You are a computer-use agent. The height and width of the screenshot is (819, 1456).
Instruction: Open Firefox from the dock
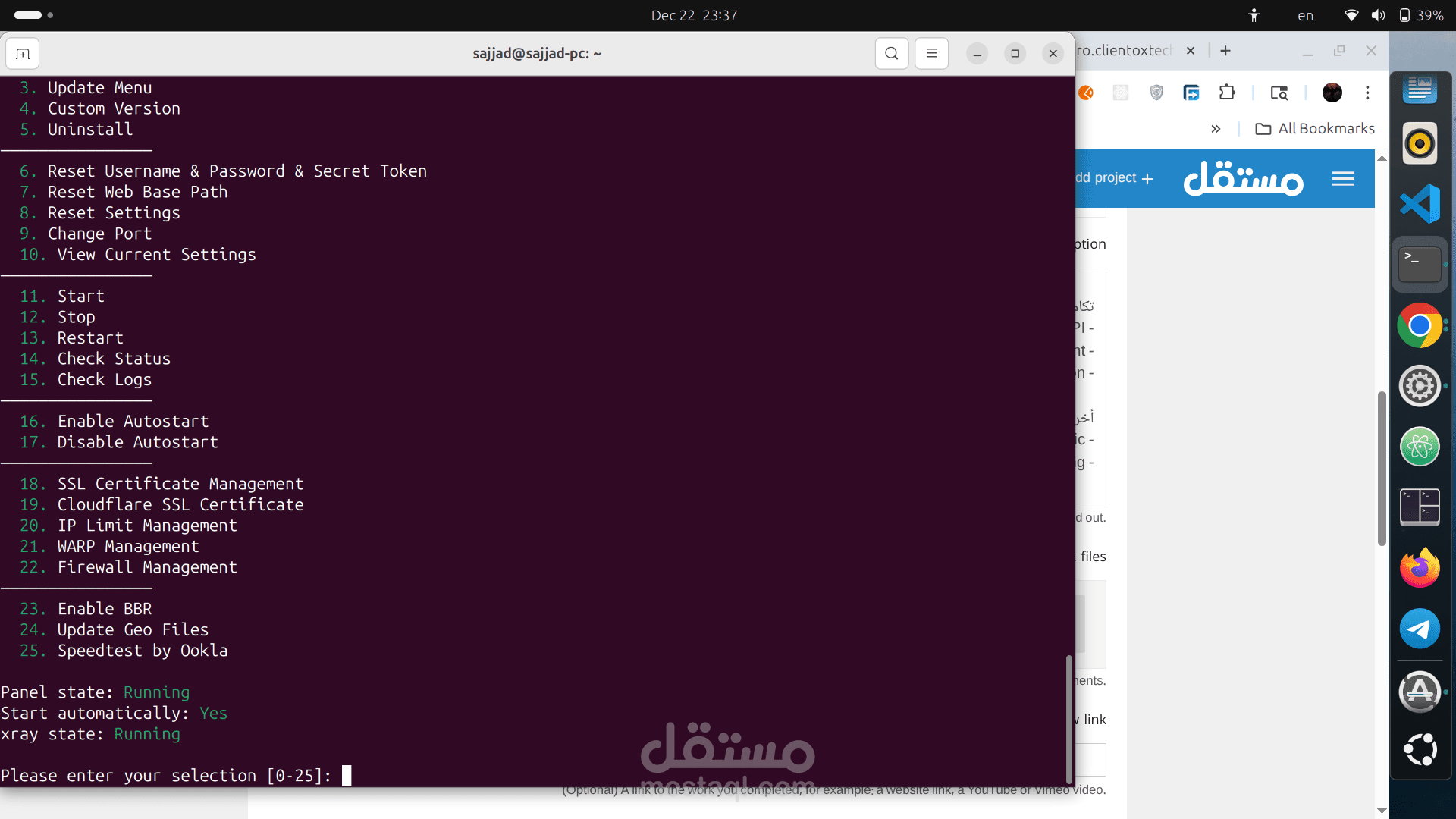(x=1420, y=568)
